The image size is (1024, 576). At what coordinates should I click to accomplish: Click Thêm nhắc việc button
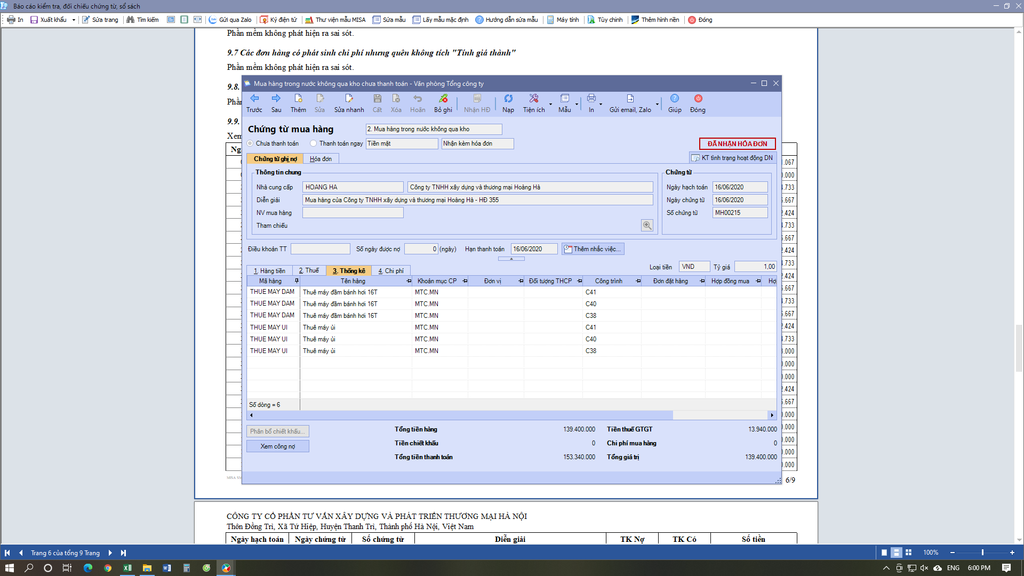(593, 249)
